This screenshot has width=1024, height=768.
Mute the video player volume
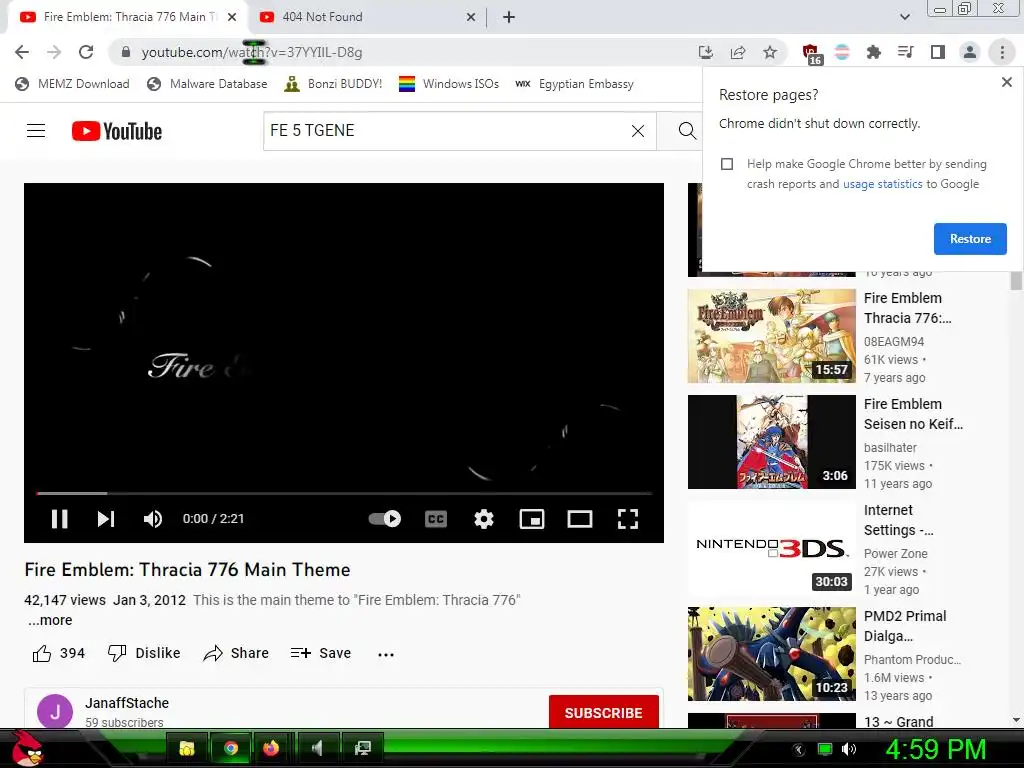tap(153, 519)
